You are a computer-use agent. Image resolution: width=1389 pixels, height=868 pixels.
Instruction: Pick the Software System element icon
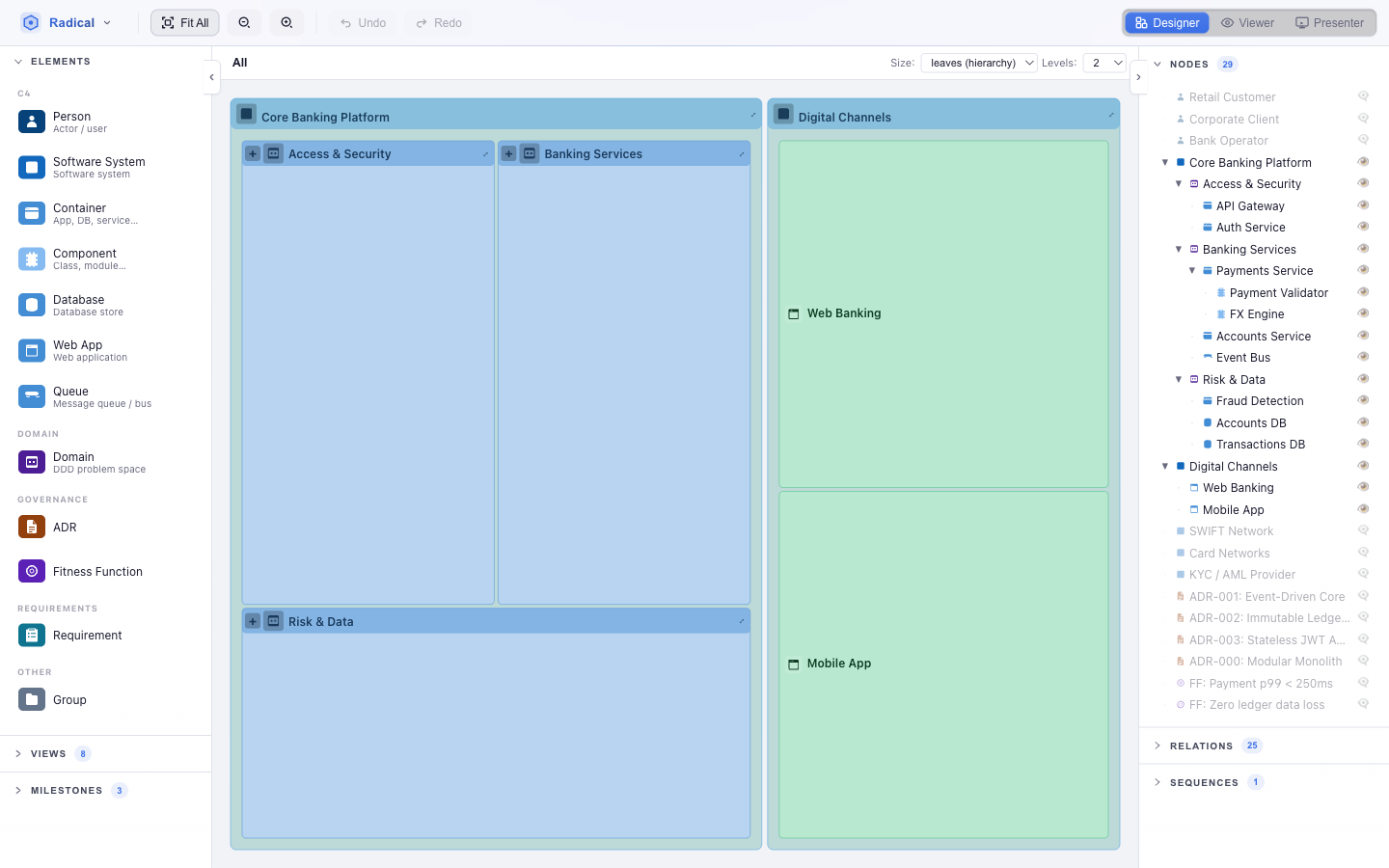tap(32, 167)
